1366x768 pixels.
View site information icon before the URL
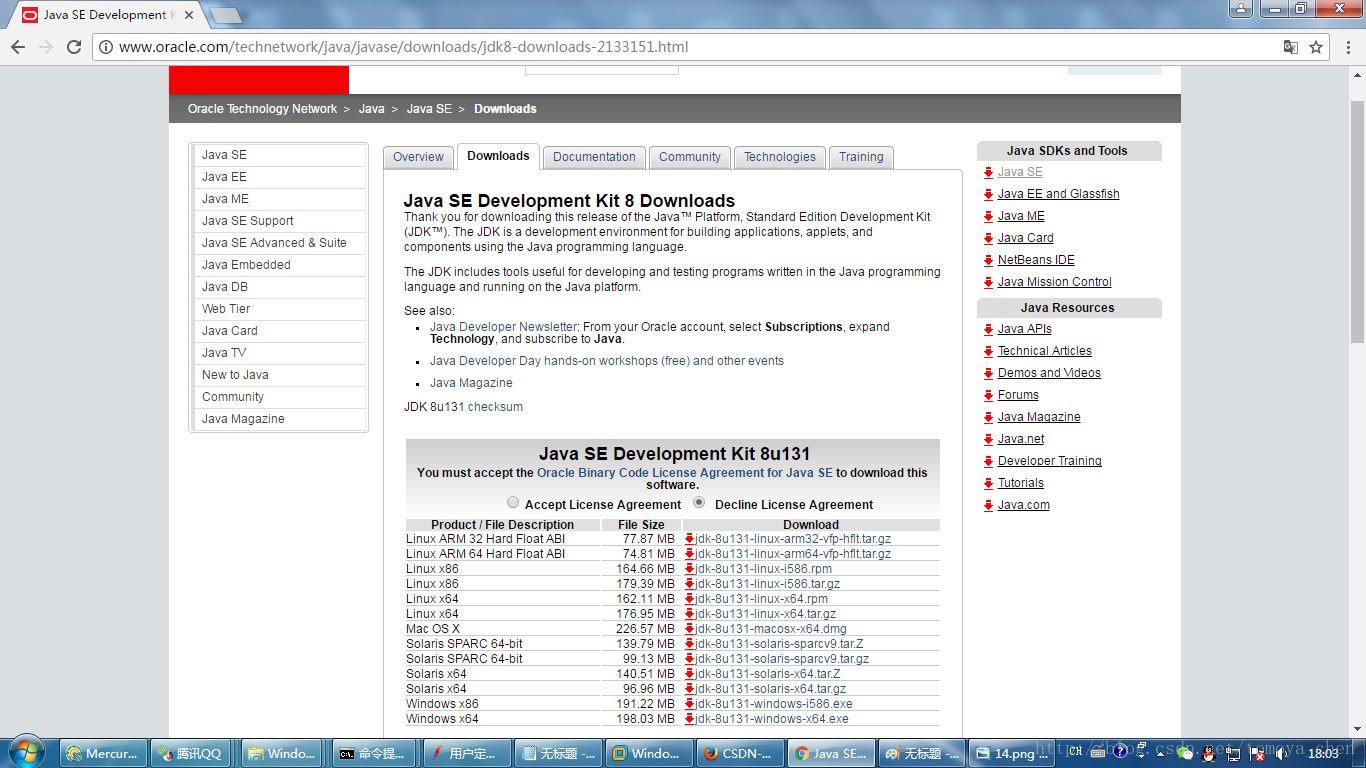(x=106, y=47)
